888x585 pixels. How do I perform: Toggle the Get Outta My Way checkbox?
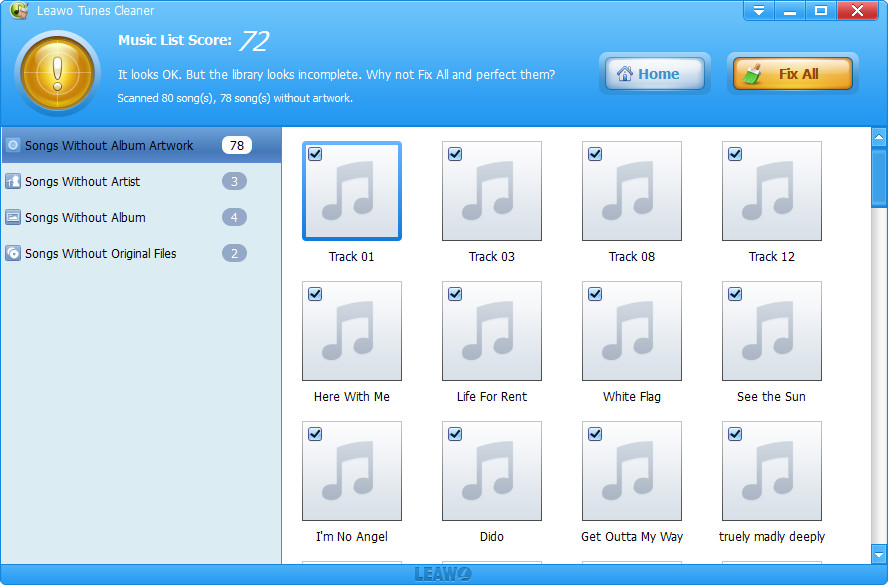coord(595,434)
